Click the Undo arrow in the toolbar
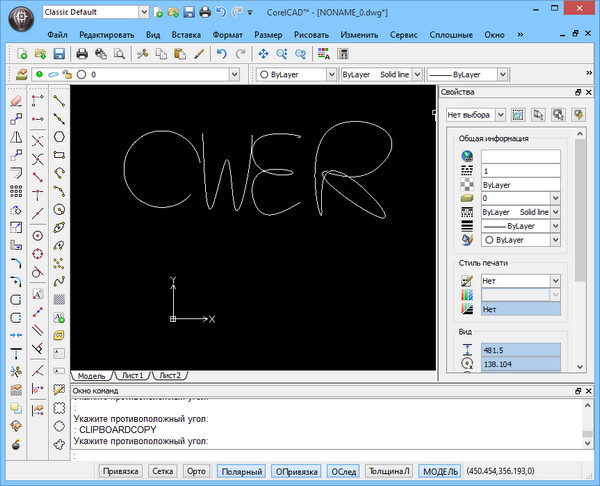600x486 pixels. click(x=222, y=53)
